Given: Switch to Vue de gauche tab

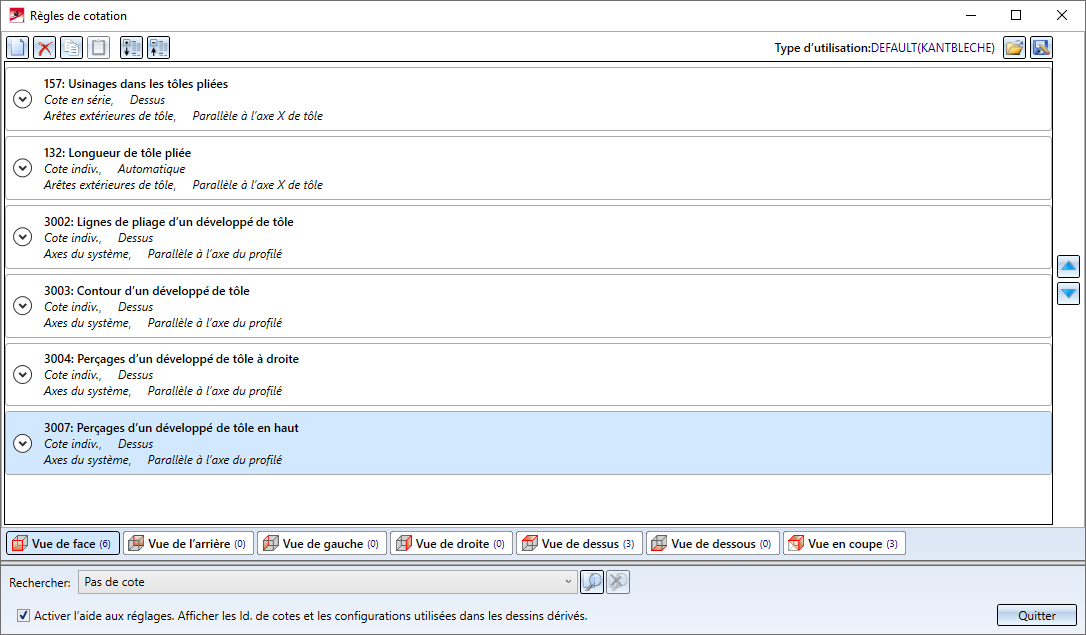Looking at the screenshot, I should (322, 544).
